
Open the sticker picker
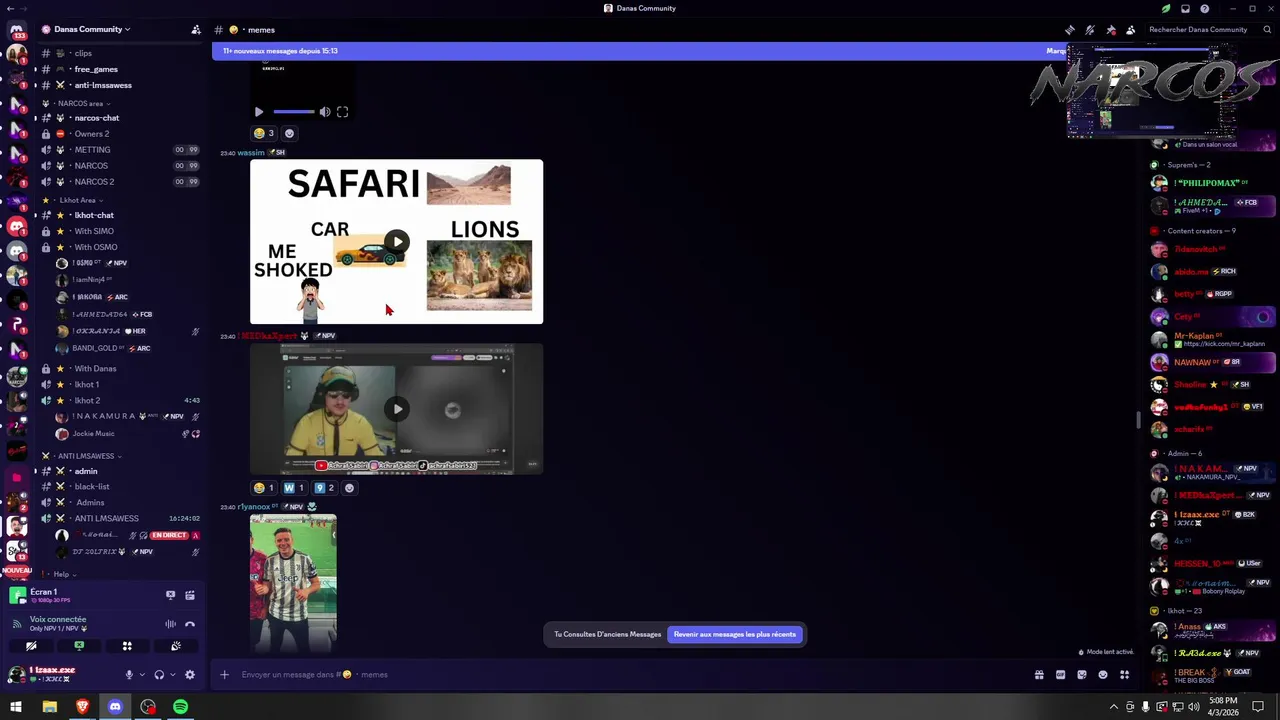tap(1082, 675)
